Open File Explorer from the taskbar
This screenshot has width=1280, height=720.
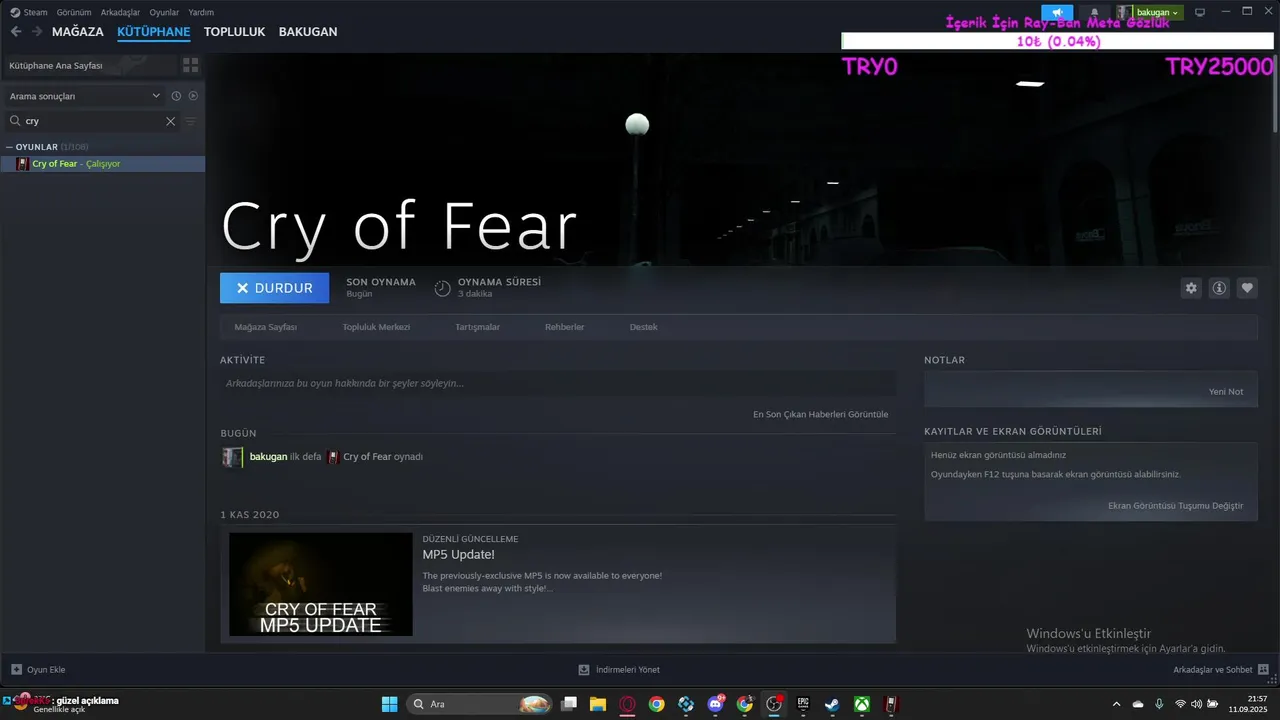598,704
